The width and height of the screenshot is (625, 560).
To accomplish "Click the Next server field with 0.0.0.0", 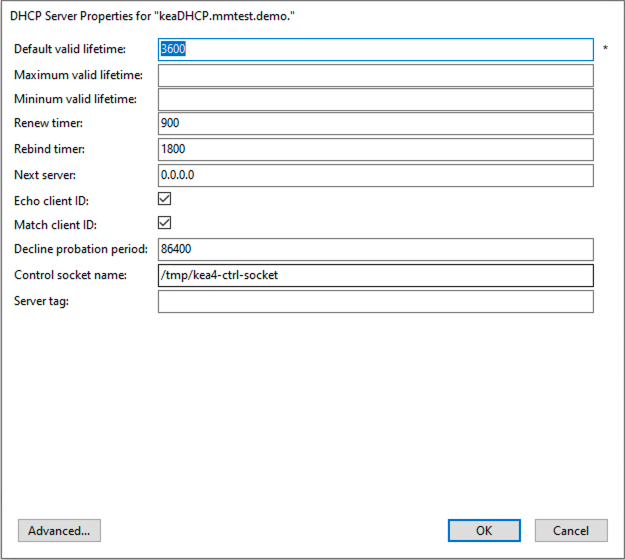I will 375,175.
